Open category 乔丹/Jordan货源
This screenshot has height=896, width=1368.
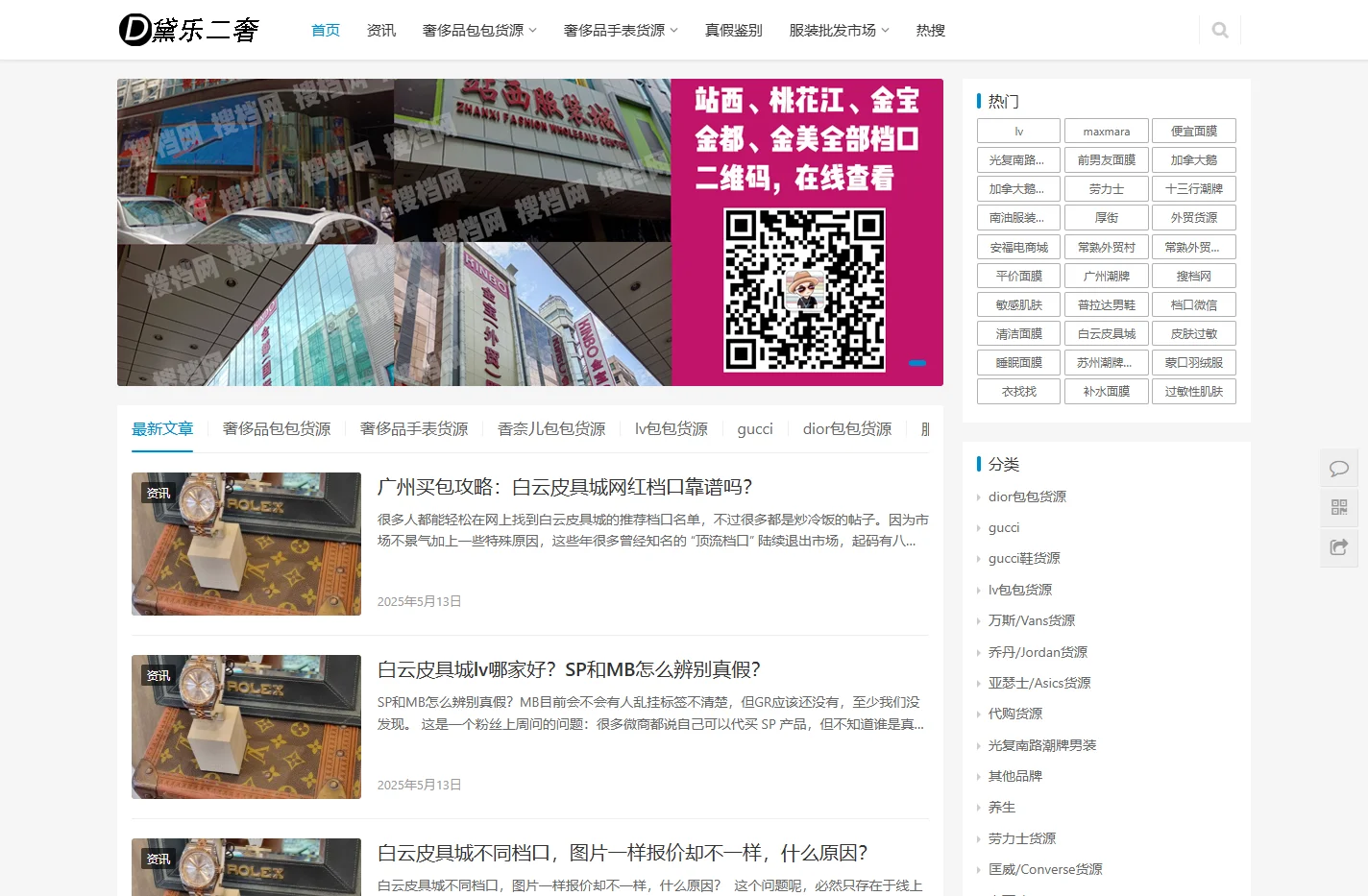click(x=1038, y=652)
